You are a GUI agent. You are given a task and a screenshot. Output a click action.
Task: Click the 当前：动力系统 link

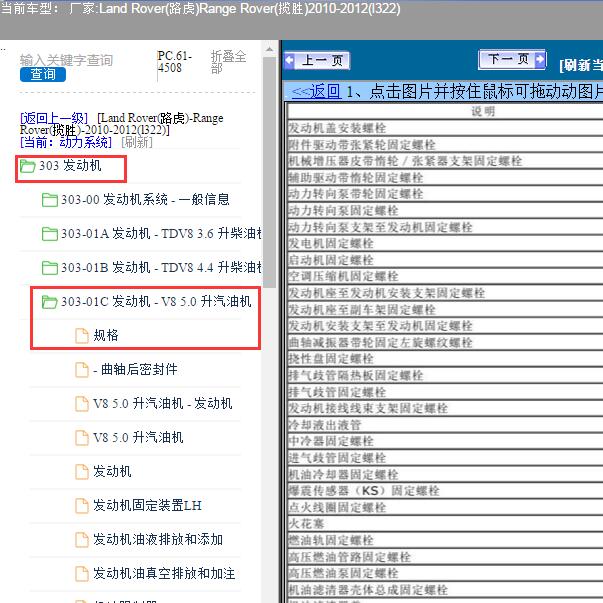pos(66,142)
